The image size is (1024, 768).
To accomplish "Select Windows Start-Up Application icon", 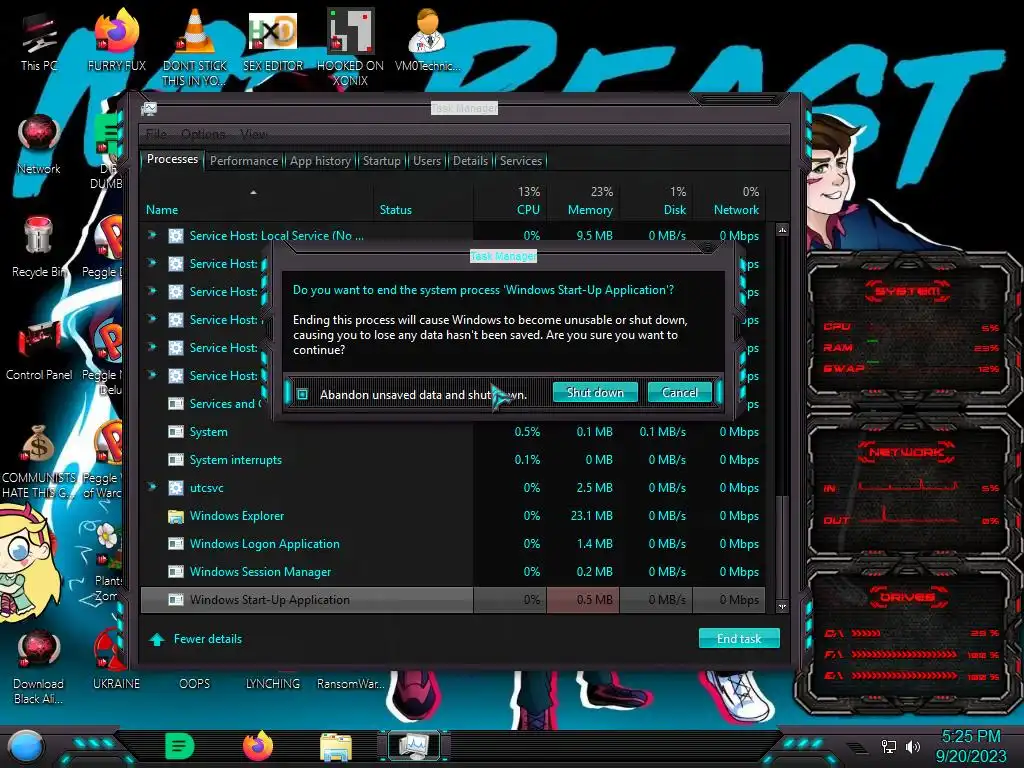I will 176,600.
